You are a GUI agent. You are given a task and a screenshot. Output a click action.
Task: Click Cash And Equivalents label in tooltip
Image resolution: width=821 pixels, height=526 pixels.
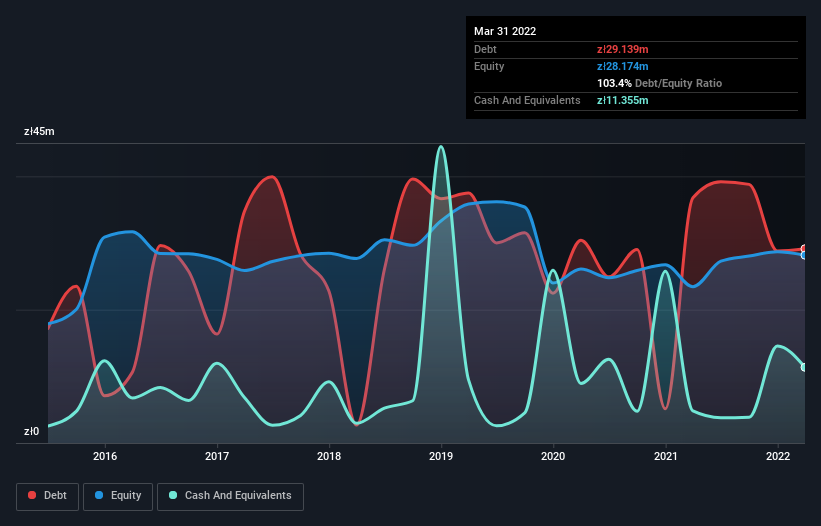click(527, 100)
